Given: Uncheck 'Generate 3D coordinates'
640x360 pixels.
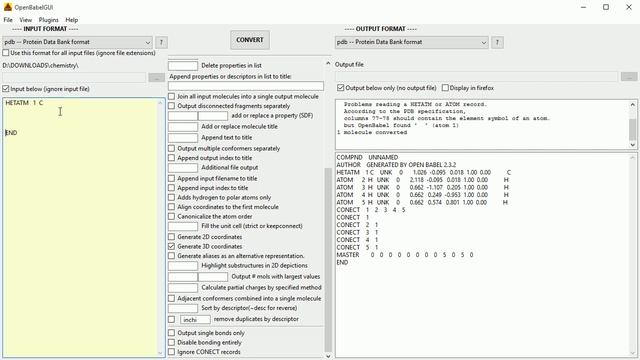Looking at the screenshot, I should (171, 247).
